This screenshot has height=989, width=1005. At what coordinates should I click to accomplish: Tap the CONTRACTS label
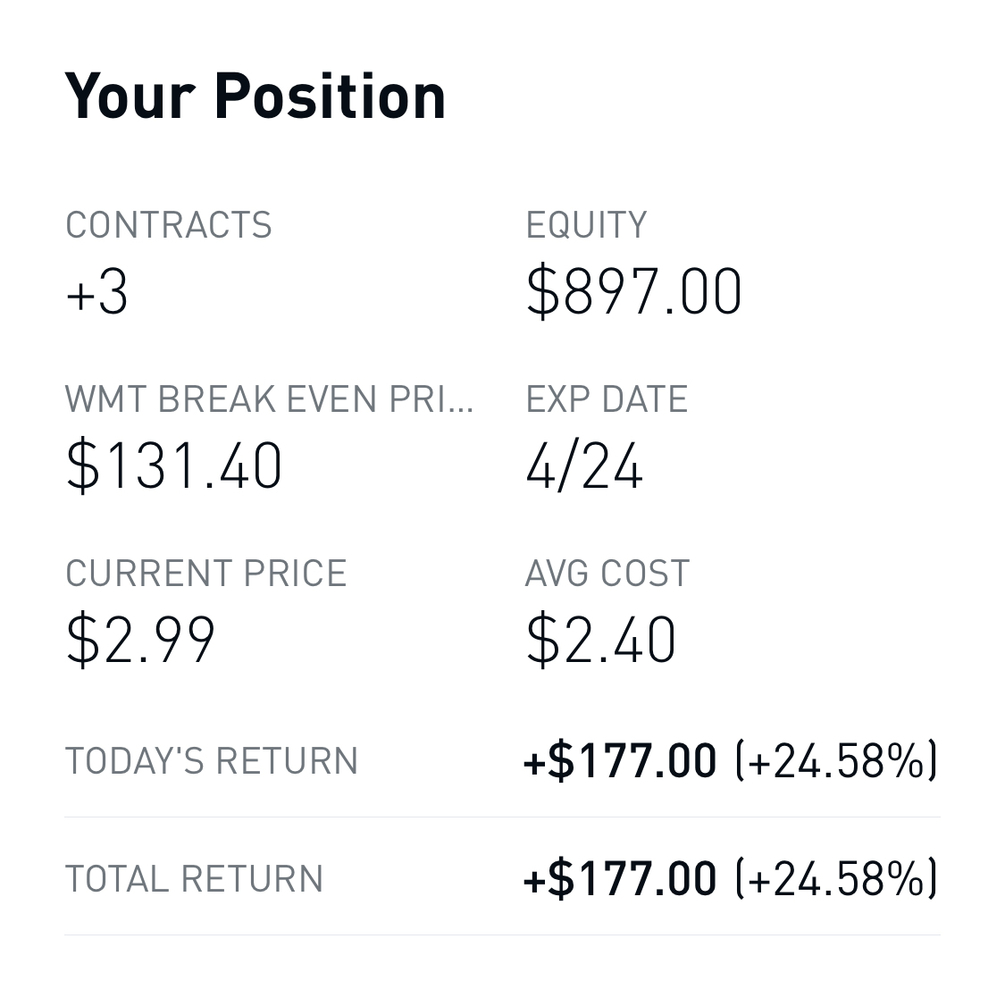[x=168, y=225]
